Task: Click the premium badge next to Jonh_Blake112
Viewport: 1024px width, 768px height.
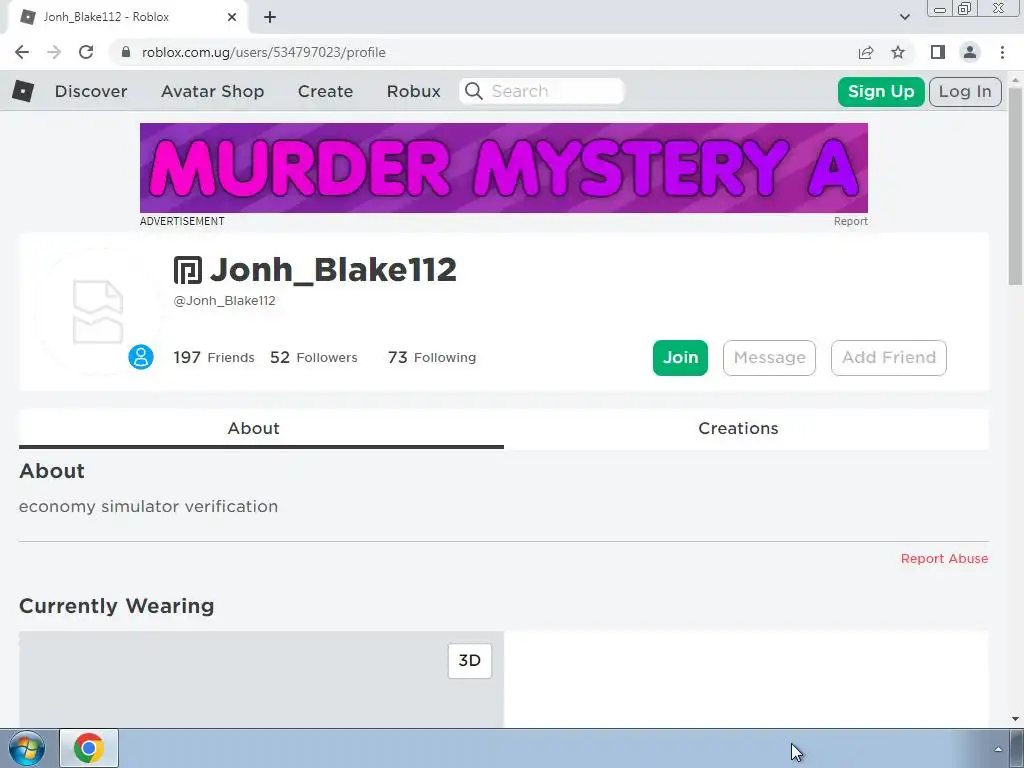Action: pyautogui.click(x=187, y=270)
